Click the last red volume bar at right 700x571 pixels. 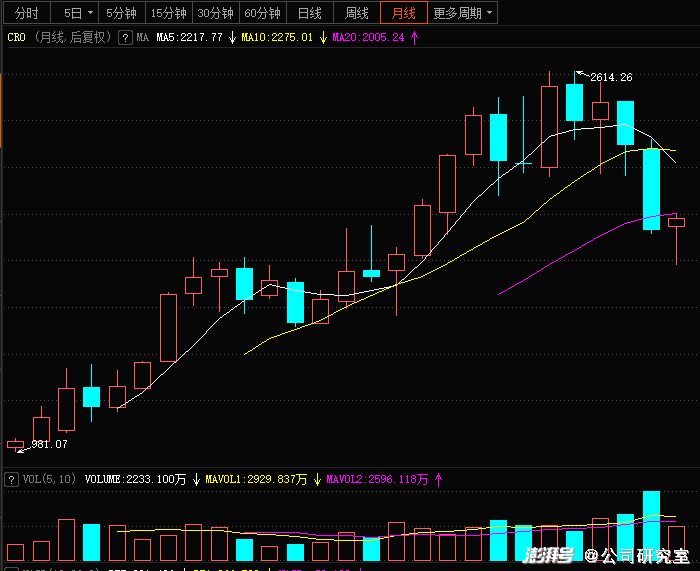676,544
